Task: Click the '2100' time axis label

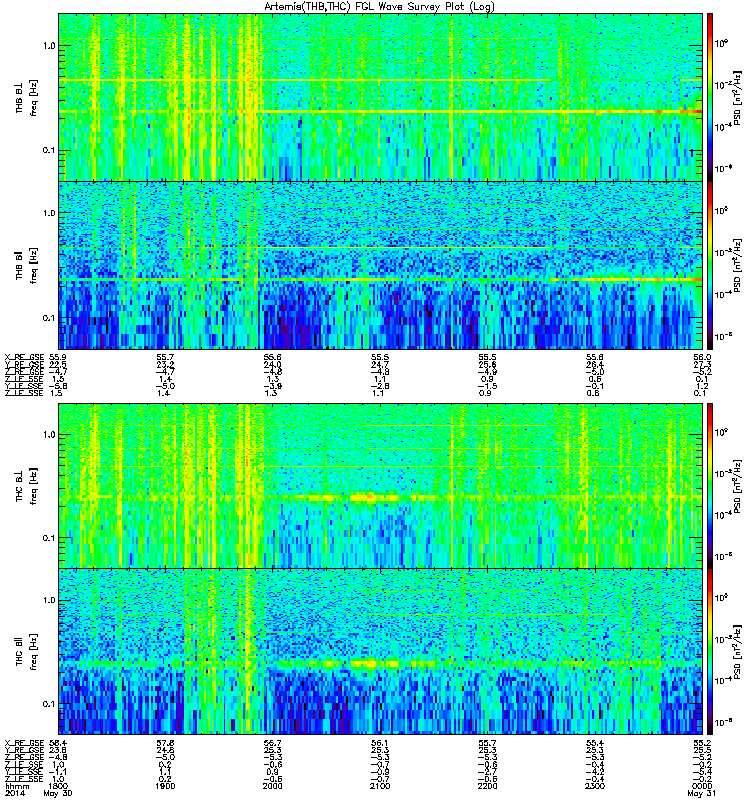Action: pyautogui.click(x=380, y=786)
